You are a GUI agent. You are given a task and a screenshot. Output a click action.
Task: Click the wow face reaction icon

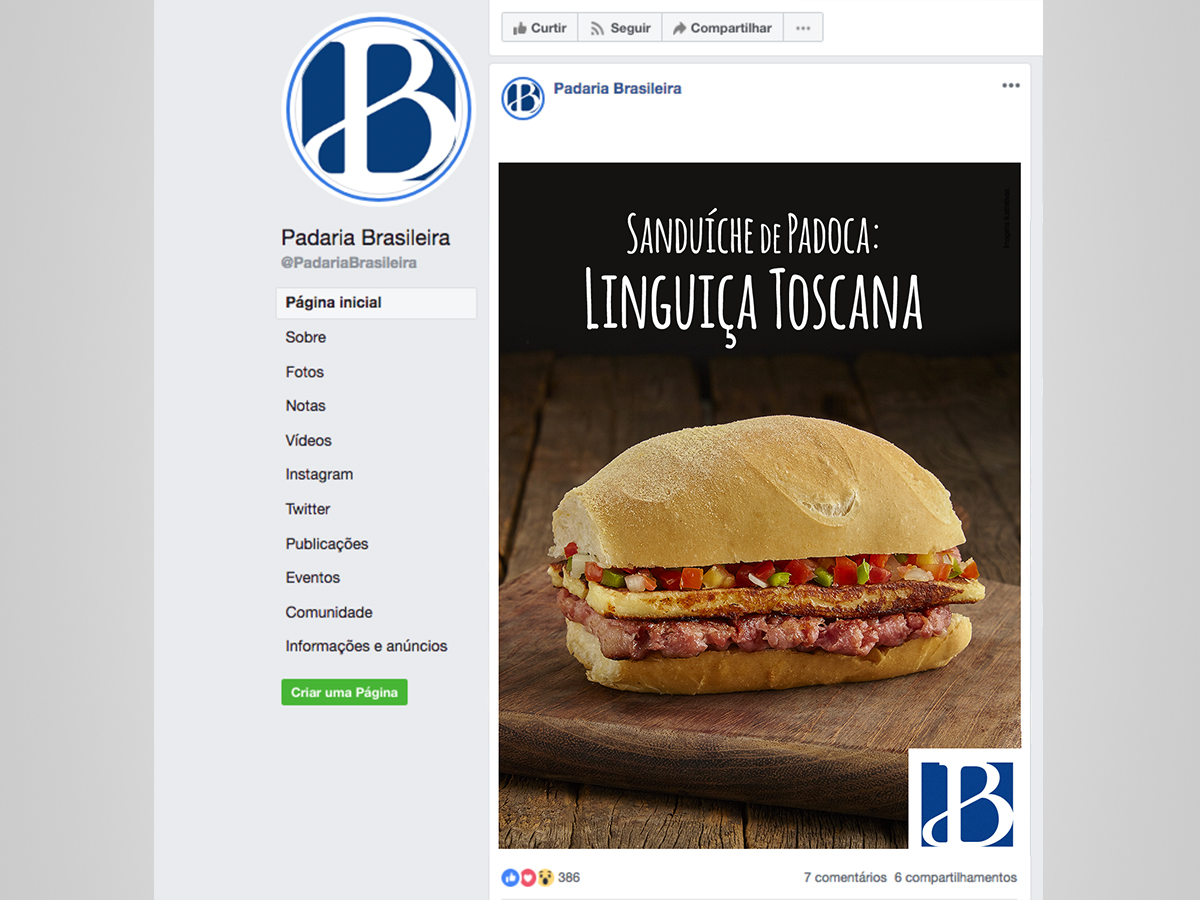tap(545, 877)
